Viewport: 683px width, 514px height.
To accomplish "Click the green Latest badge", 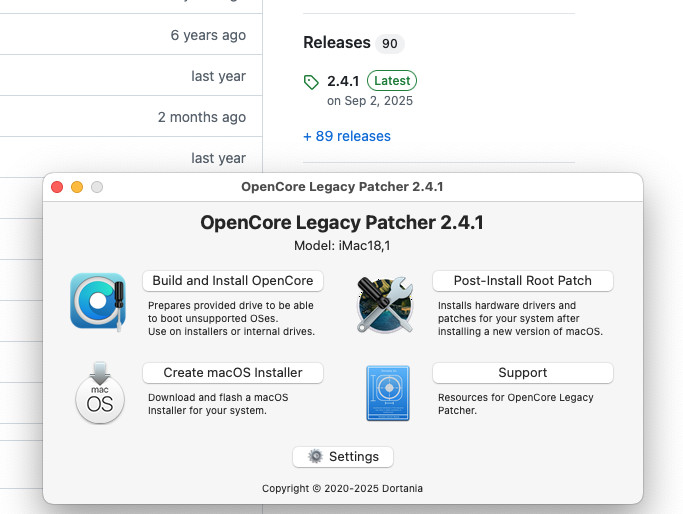I will point(392,81).
